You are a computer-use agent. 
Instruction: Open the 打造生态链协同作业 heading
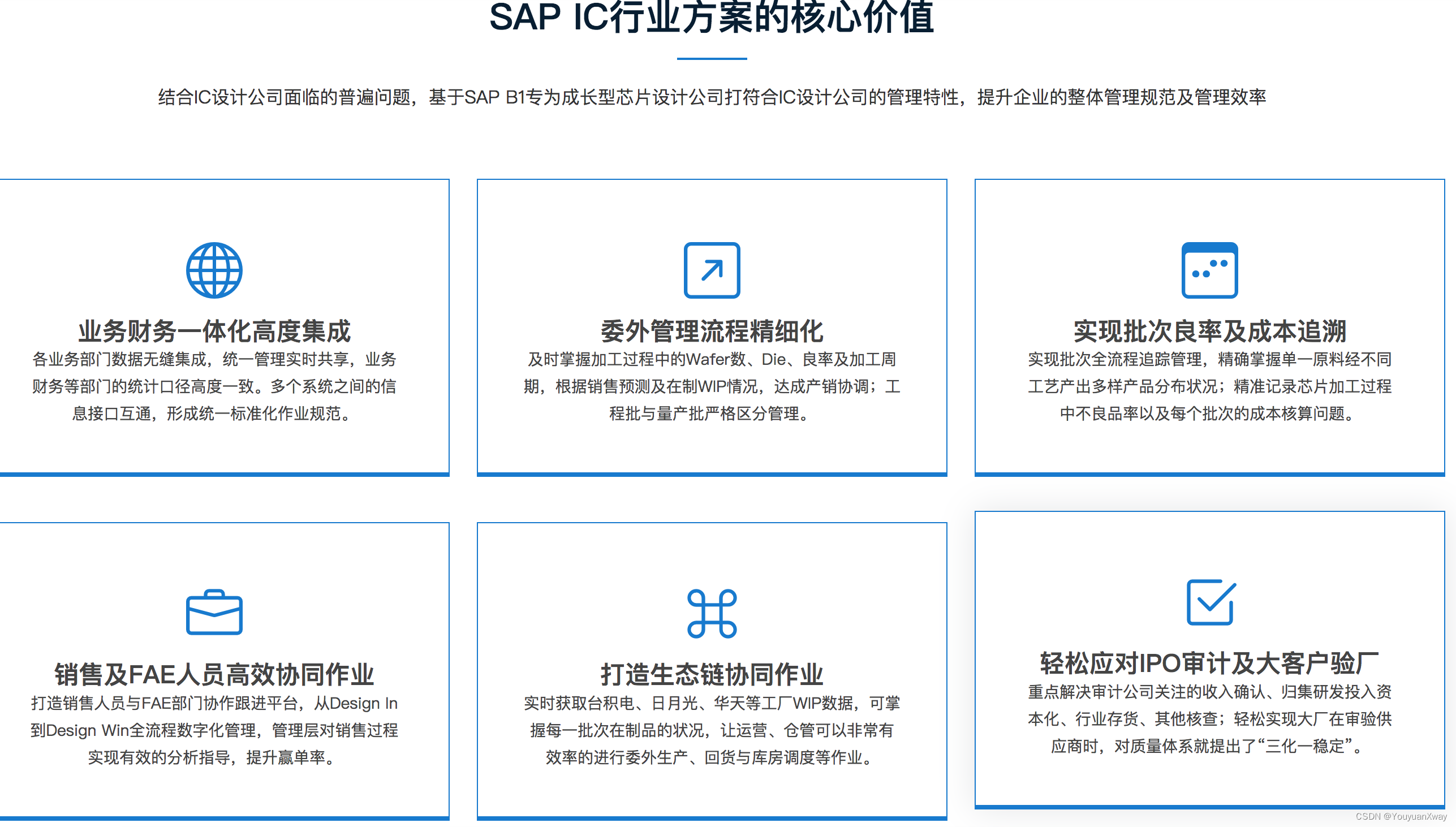pos(712,674)
